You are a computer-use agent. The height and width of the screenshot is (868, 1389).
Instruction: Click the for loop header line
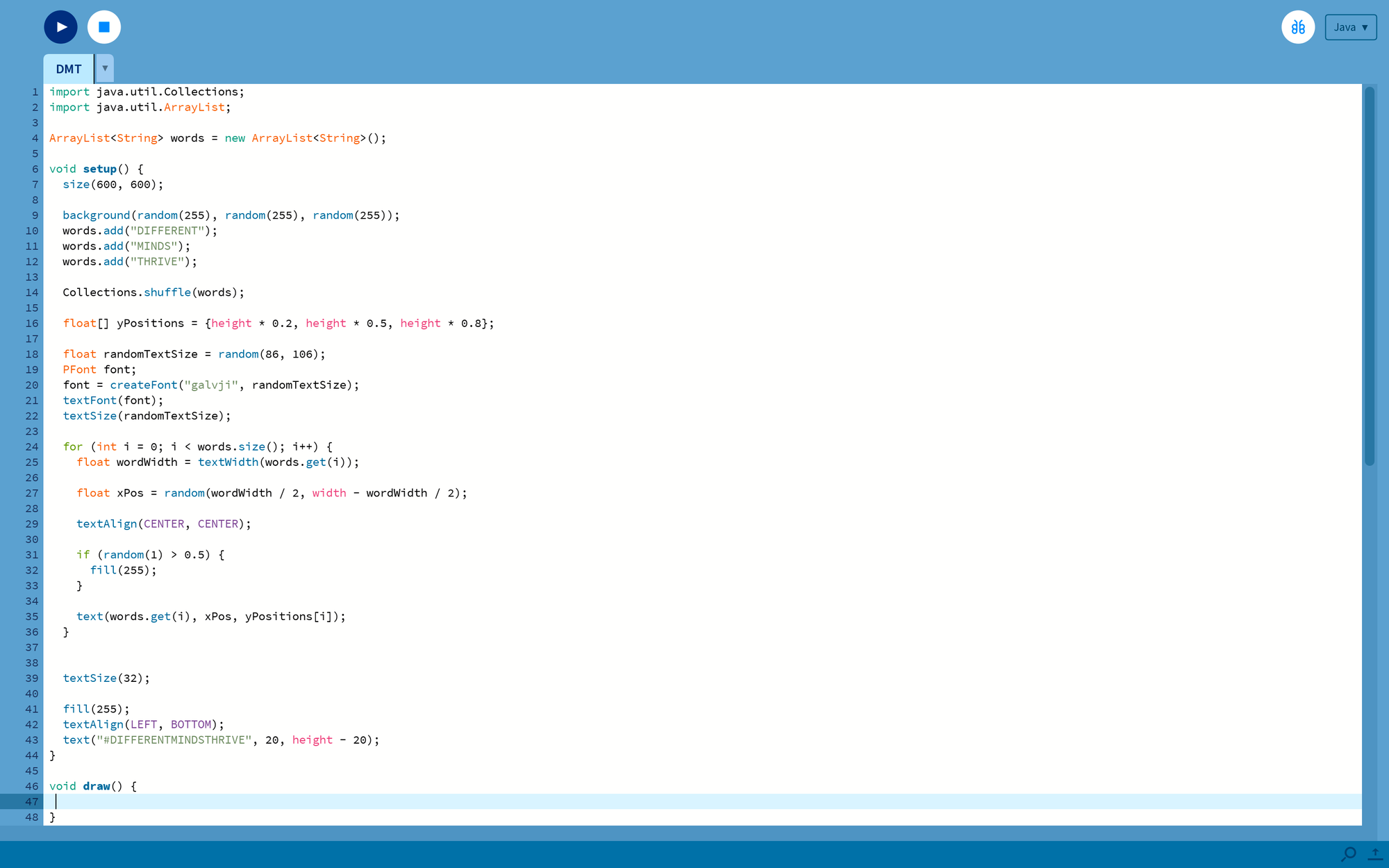198,446
